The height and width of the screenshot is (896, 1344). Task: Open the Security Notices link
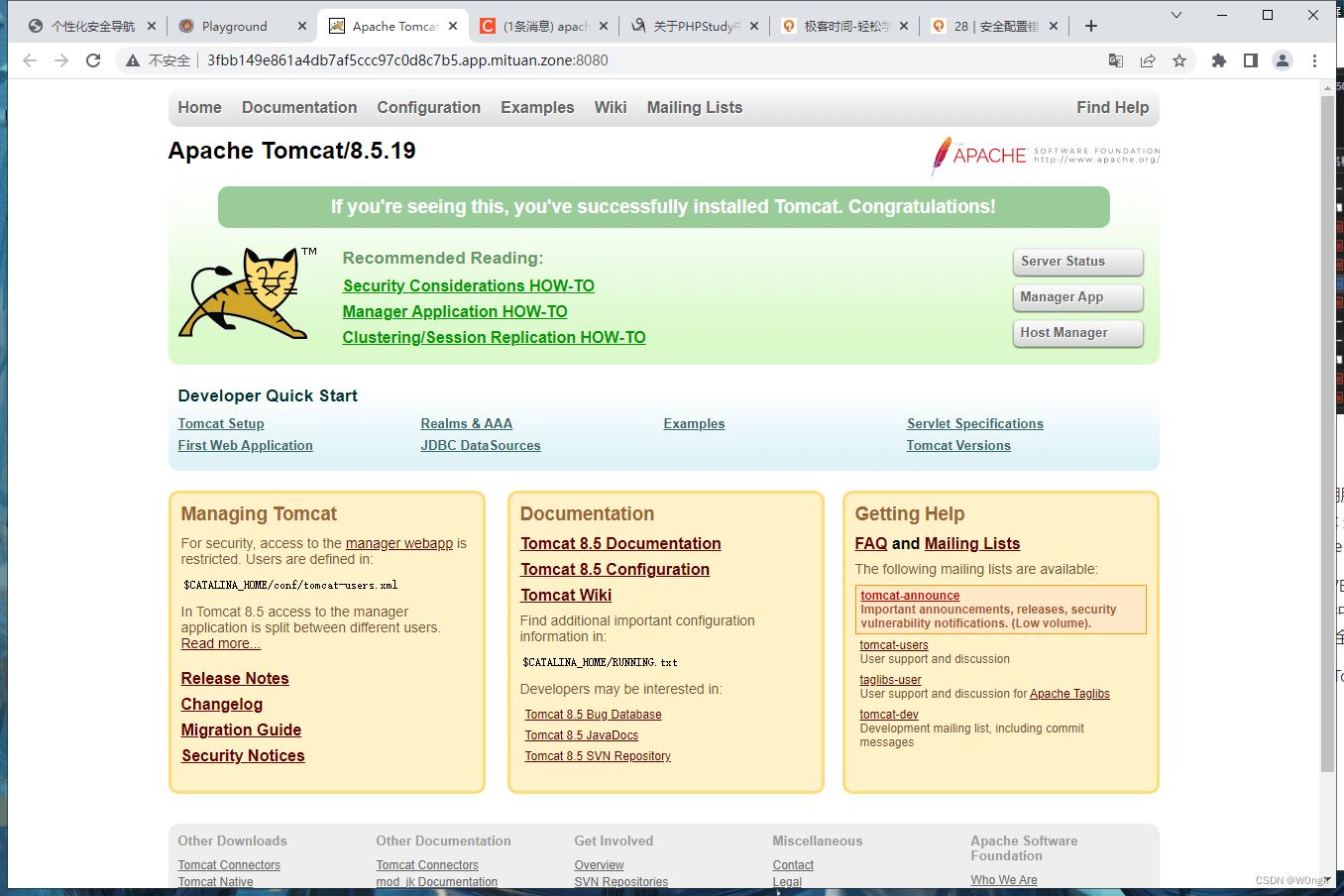pyautogui.click(x=243, y=755)
